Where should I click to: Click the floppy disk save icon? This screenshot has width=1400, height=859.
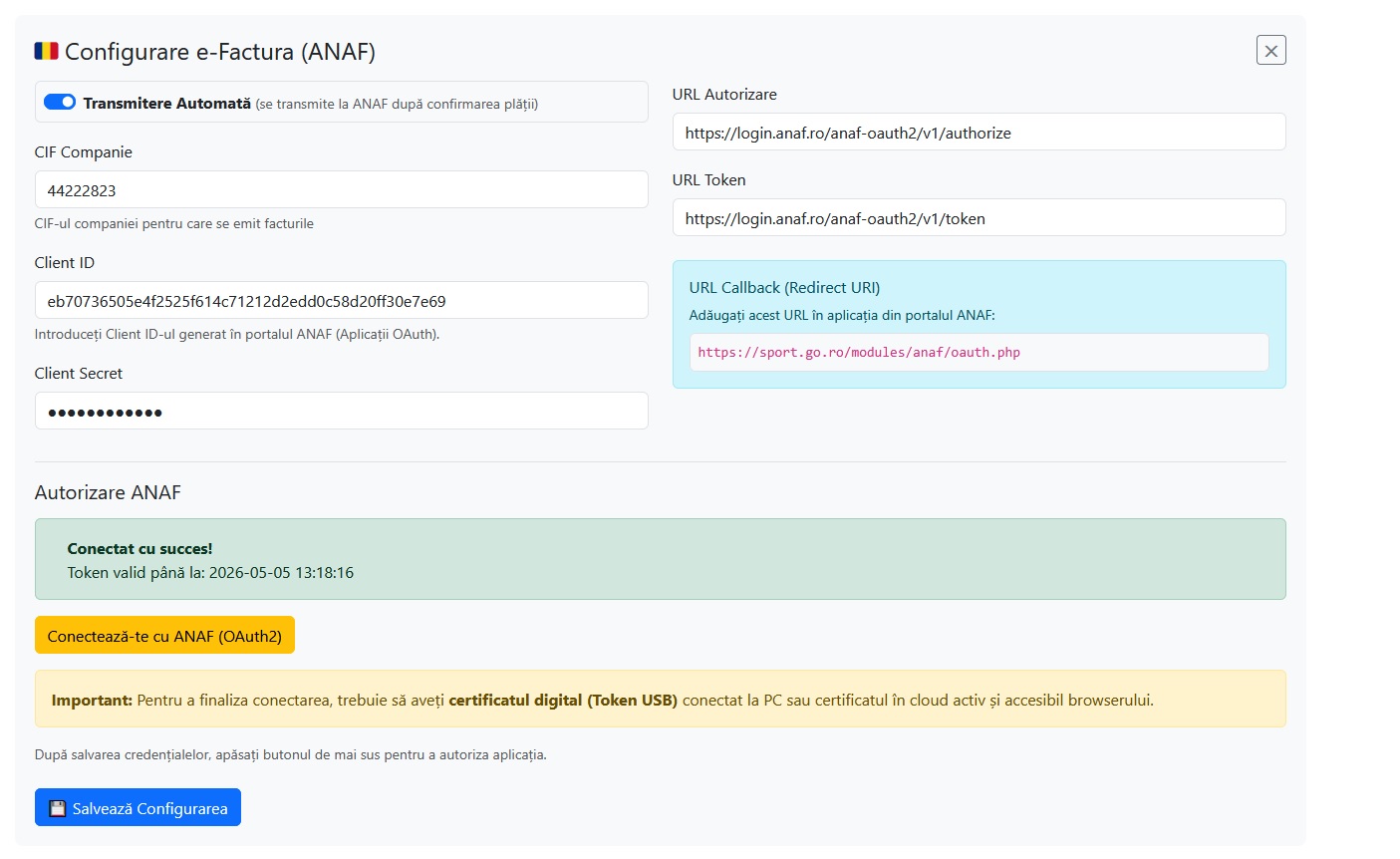[x=57, y=807]
